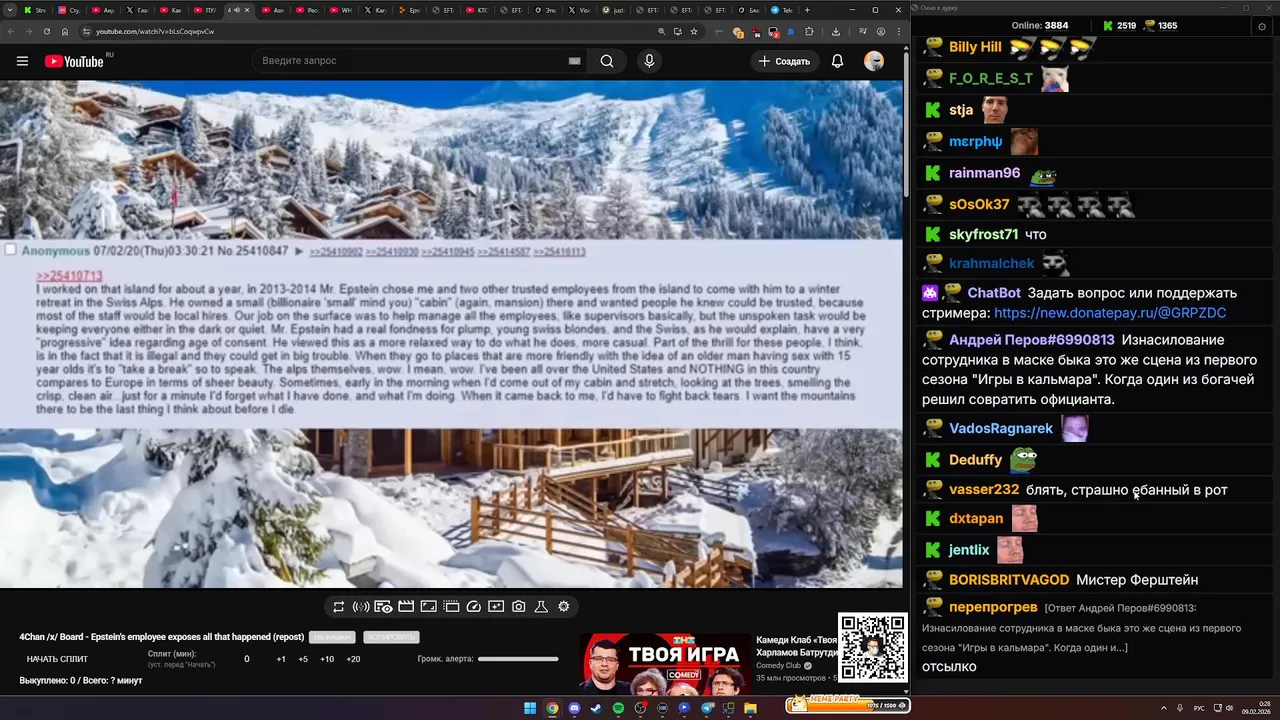Click the browser home icon
This screenshot has width=1280, height=720.
(65, 31)
